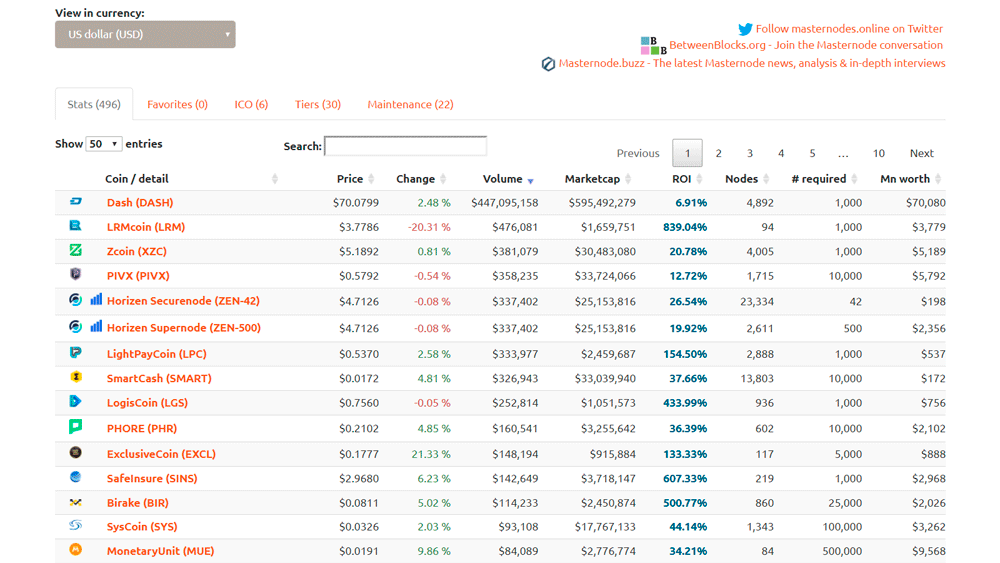The width and height of the screenshot is (1000, 563).
Task: Sort table by Mn worth column
Action: [x=910, y=179]
